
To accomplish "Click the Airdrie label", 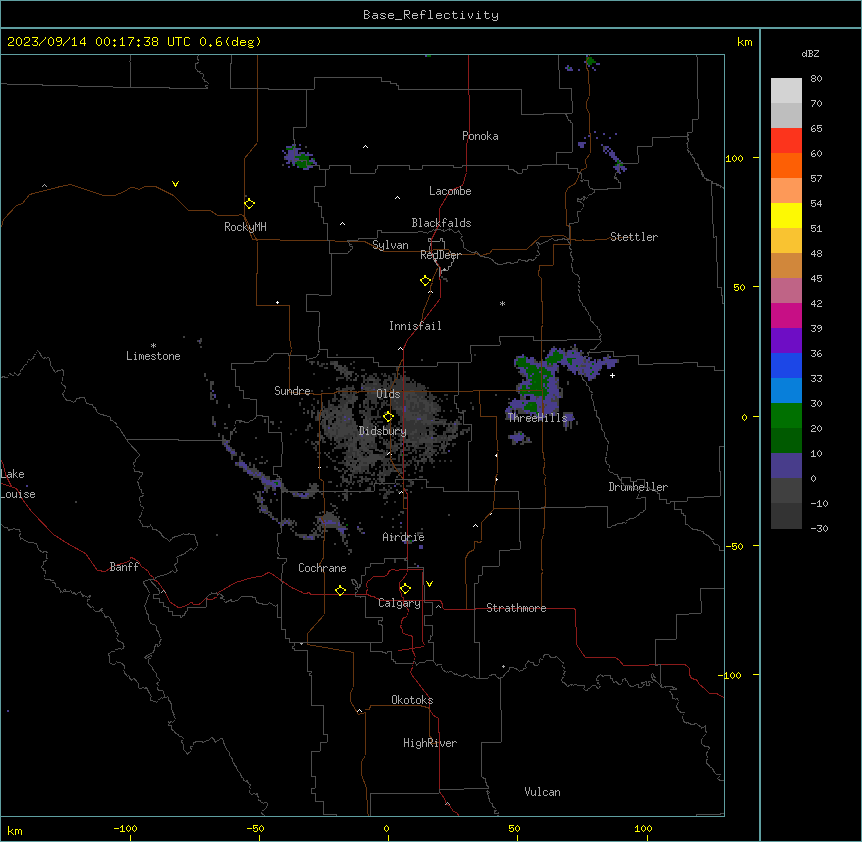I will tap(403, 537).
